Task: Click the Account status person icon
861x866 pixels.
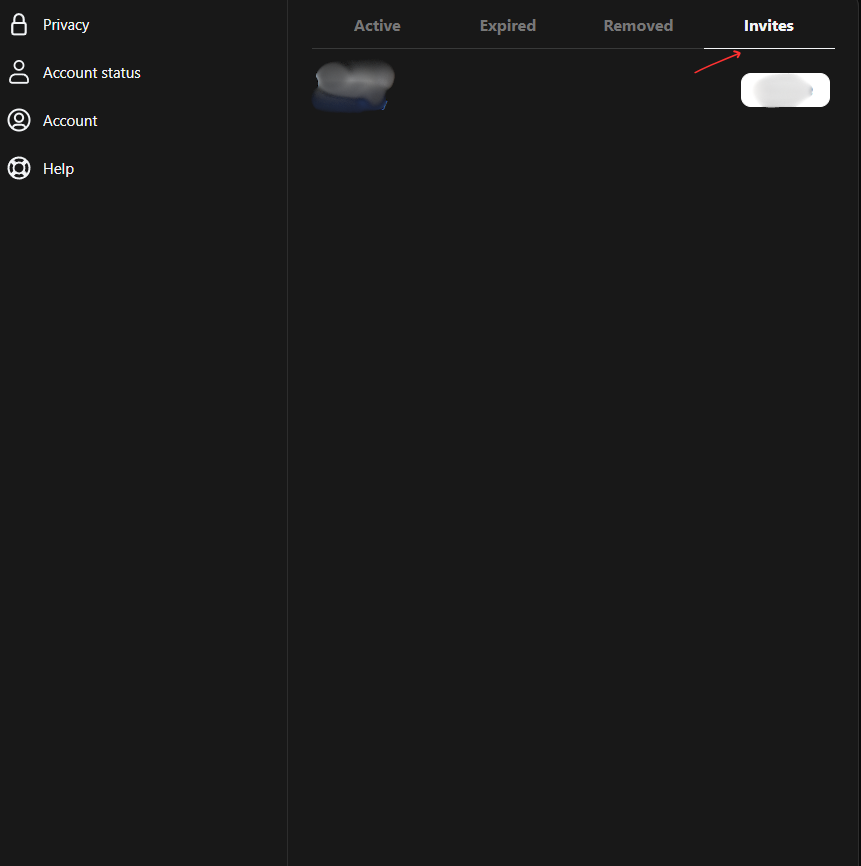Action: [18, 72]
